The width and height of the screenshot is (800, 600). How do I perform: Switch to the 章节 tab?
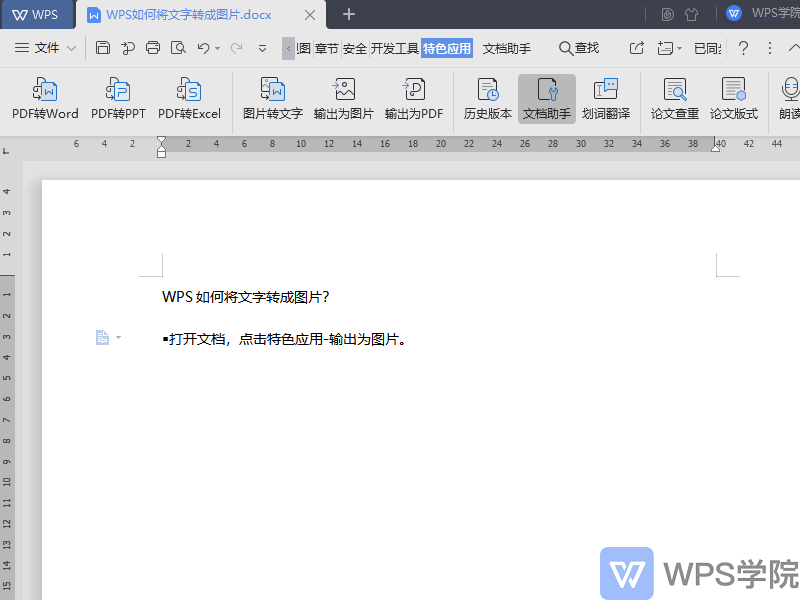coord(327,48)
